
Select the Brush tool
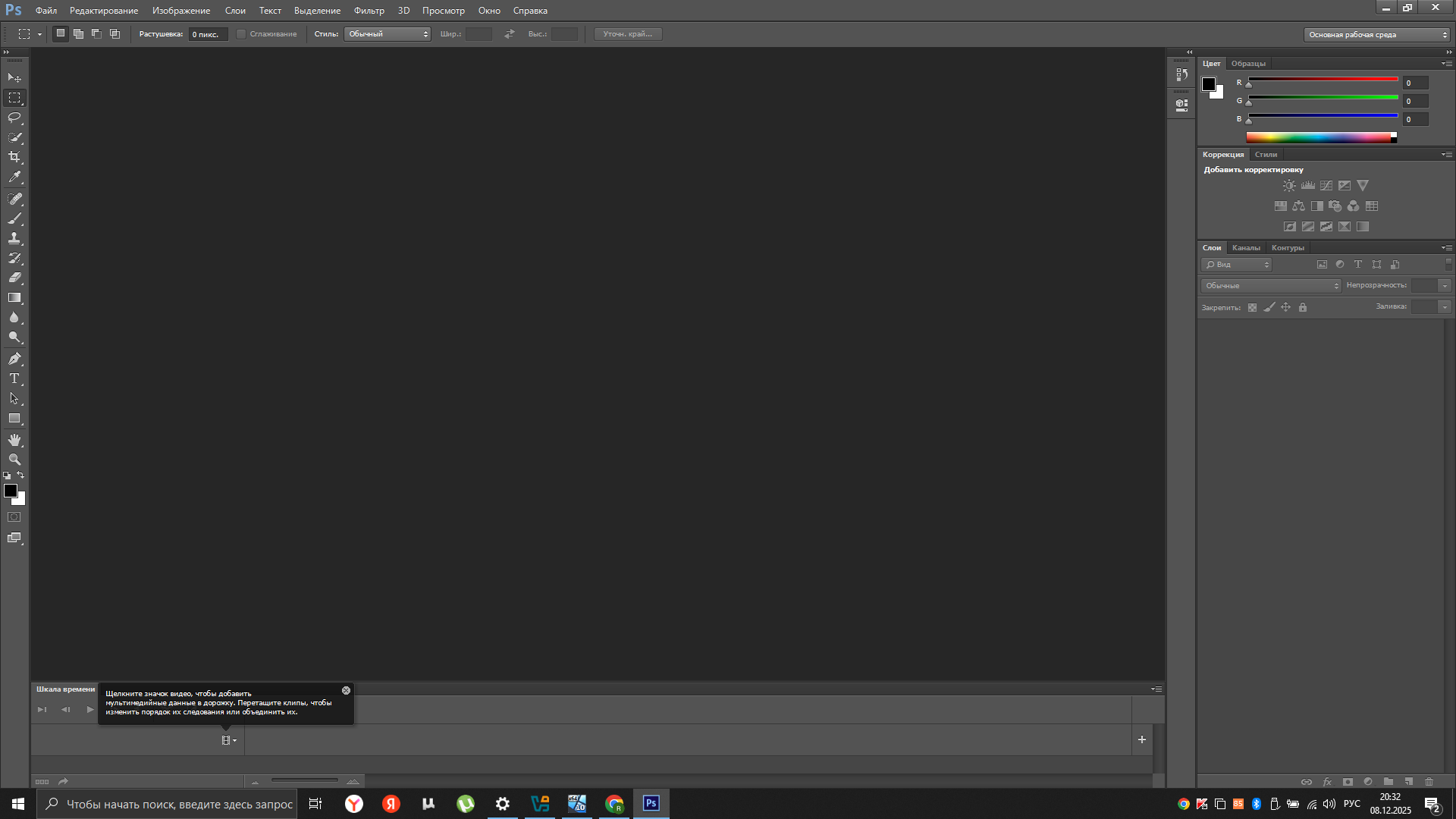pos(14,218)
